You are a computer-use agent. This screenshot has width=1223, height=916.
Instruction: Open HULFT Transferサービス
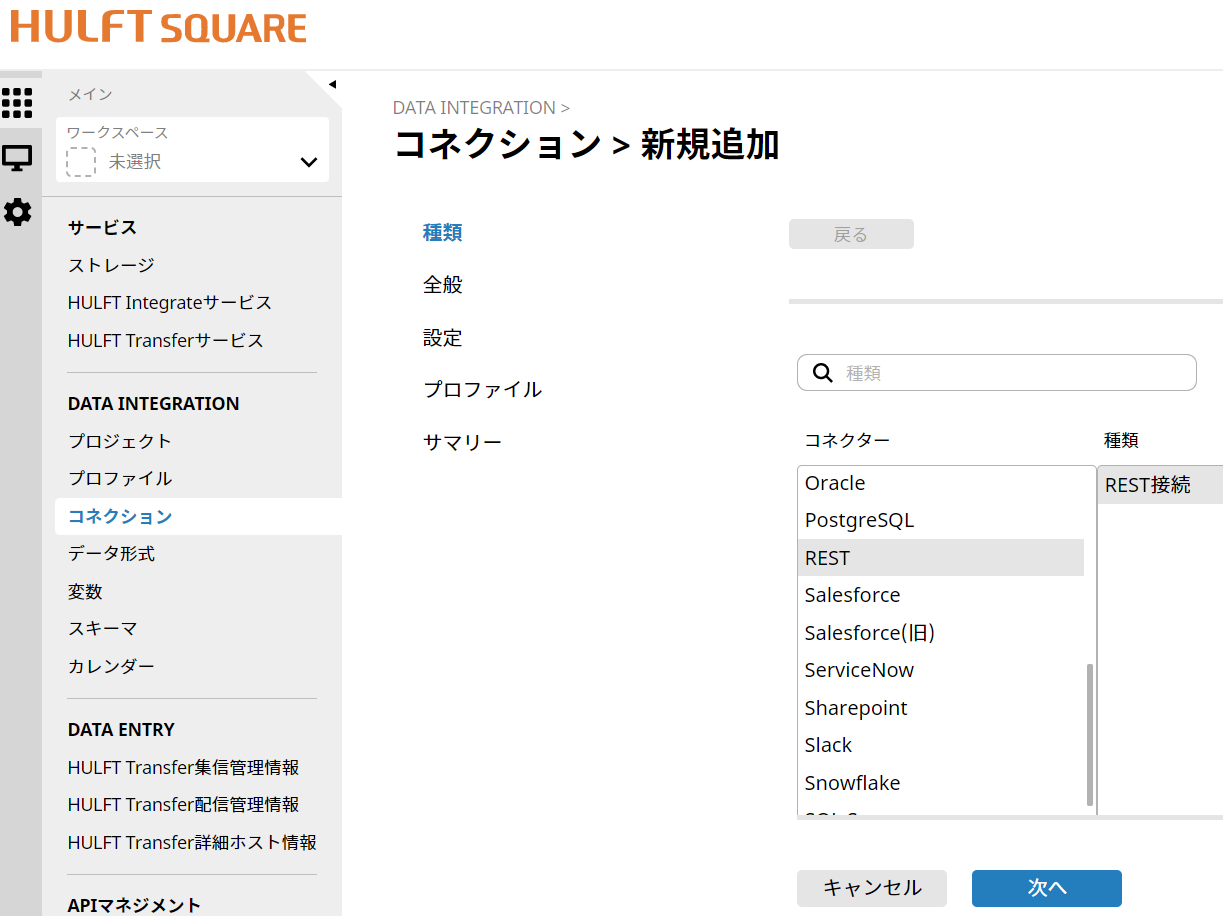(166, 341)
